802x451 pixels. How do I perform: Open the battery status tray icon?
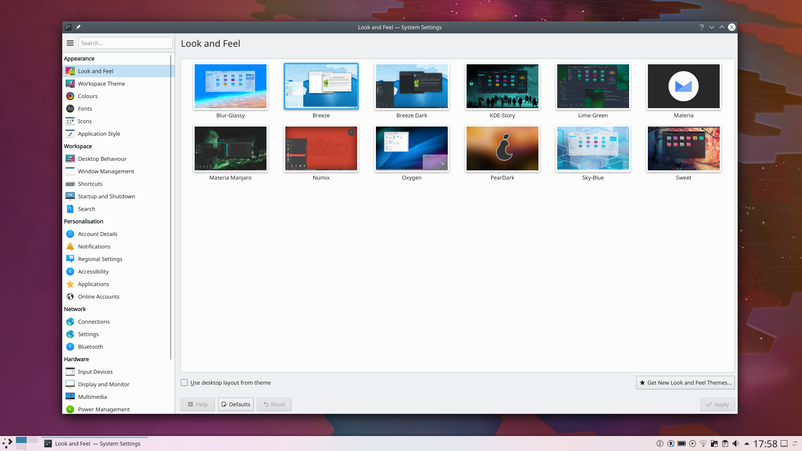pyautogui.click(x=682, y=443)
